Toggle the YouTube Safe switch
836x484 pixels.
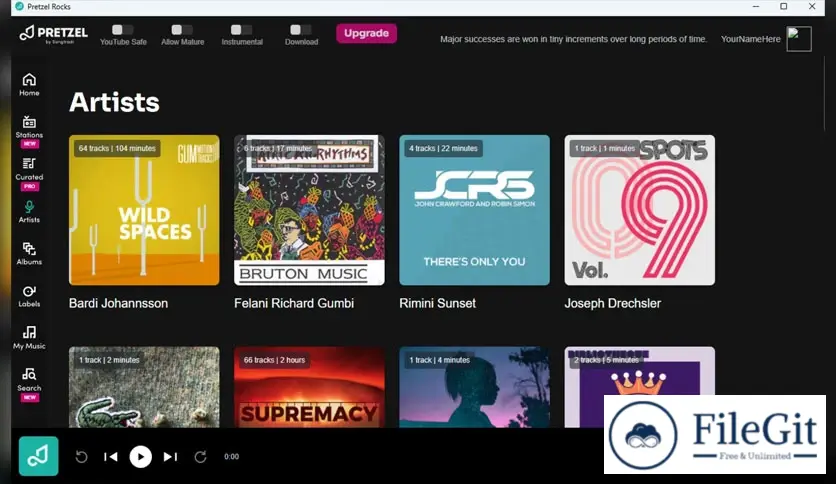(x=123, y=30)
